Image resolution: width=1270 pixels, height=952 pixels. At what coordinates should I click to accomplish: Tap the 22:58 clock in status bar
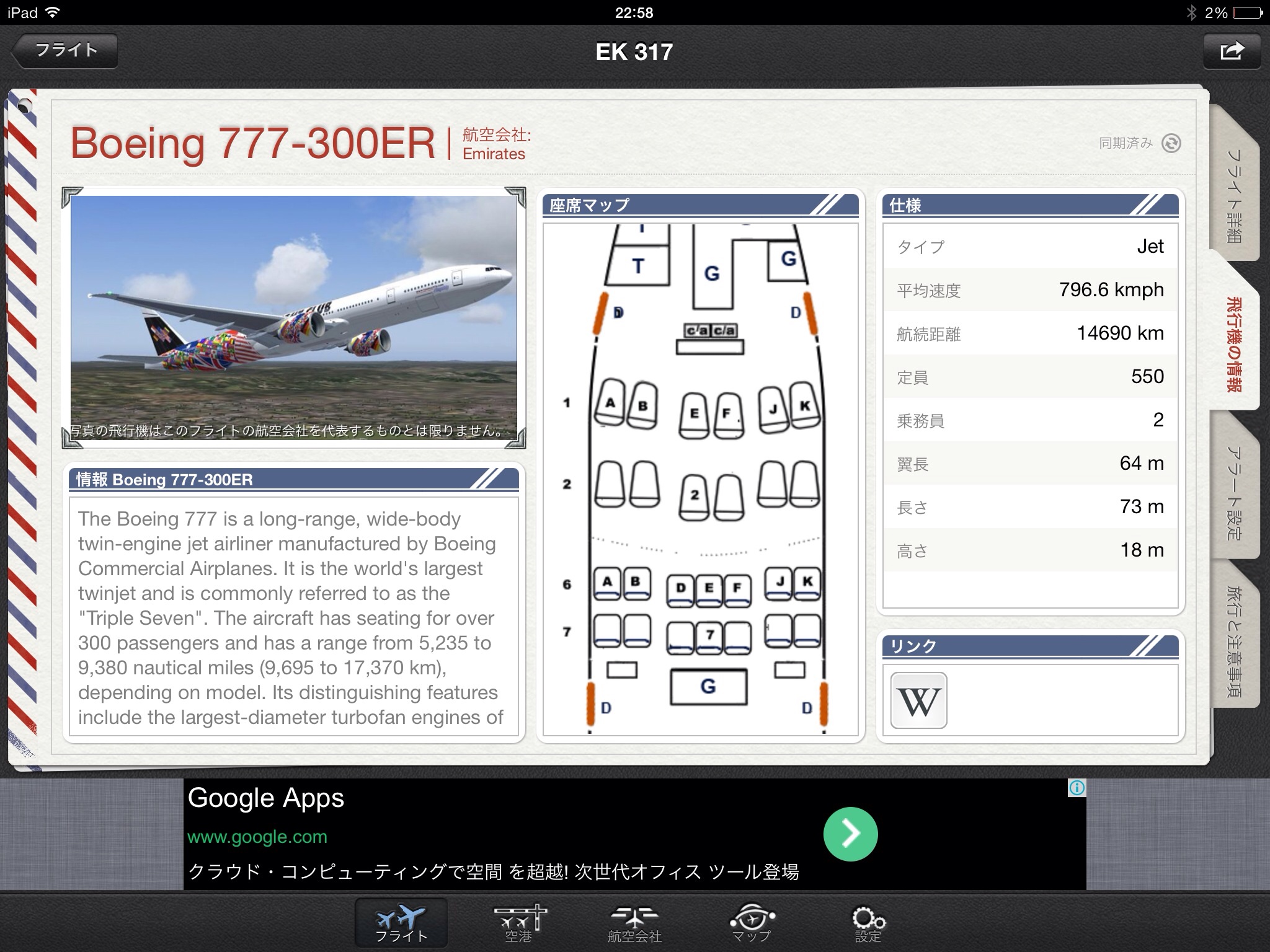point(634,12)
